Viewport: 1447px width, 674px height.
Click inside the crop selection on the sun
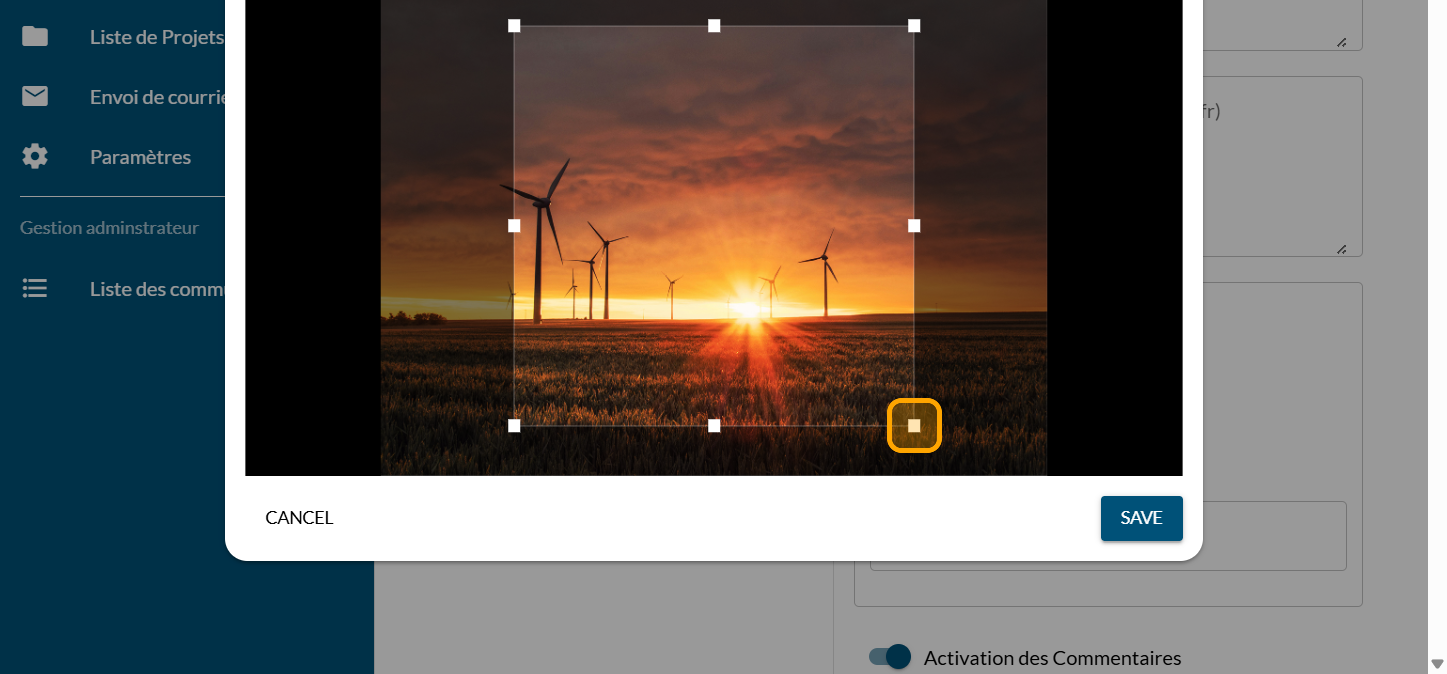click(x=746, y=310)
